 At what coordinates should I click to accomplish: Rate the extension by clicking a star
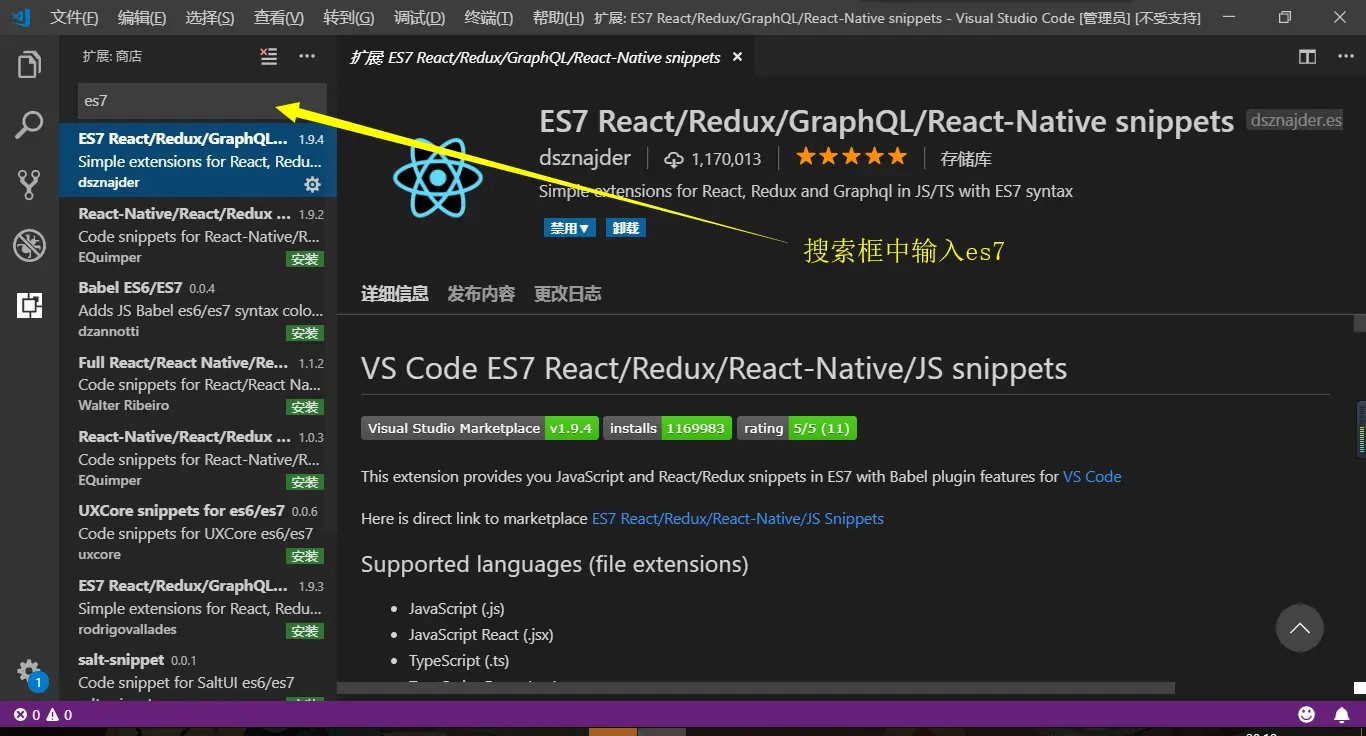click(x=850, y=156)
